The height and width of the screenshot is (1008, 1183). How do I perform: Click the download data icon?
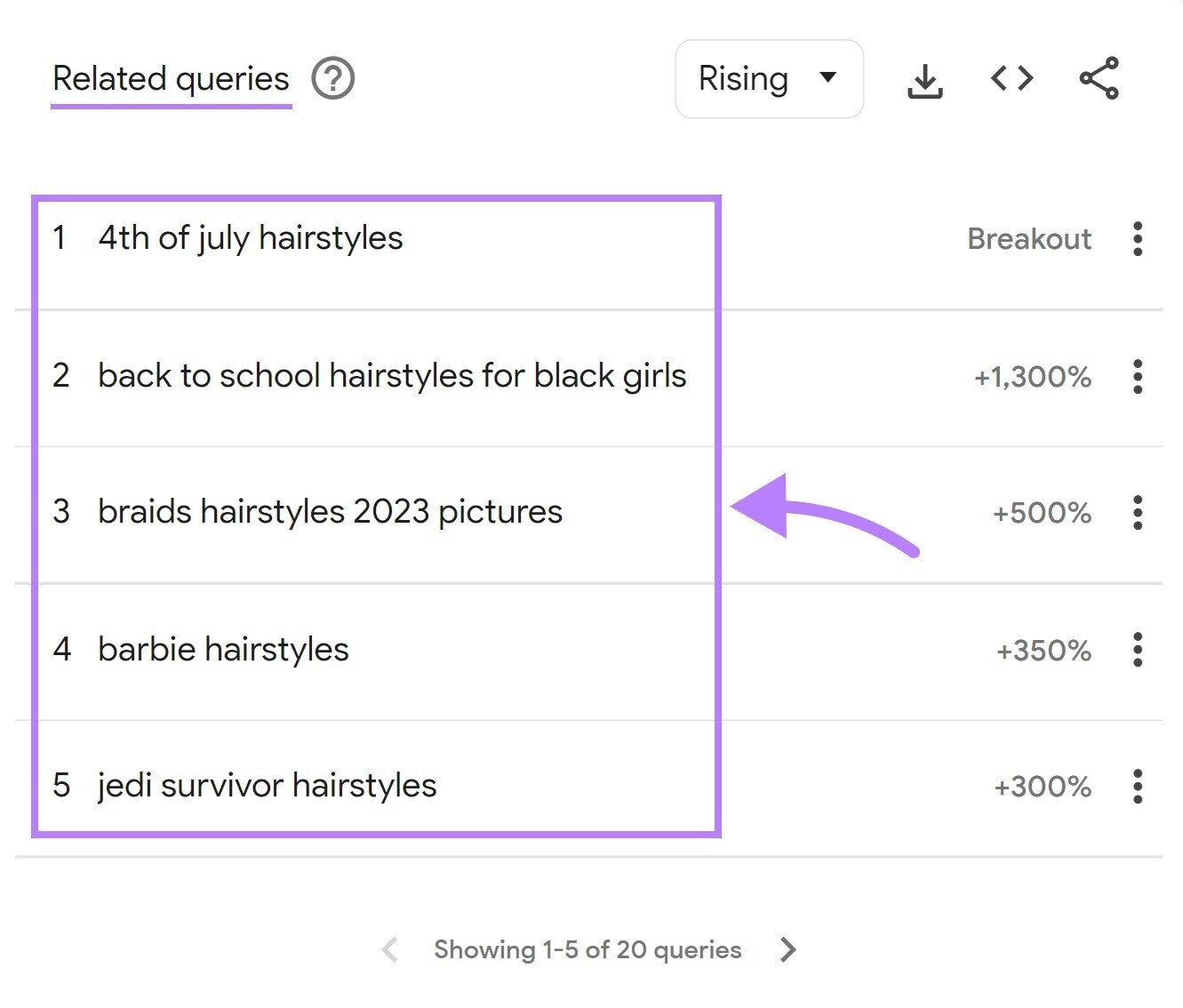click(924, 78)
